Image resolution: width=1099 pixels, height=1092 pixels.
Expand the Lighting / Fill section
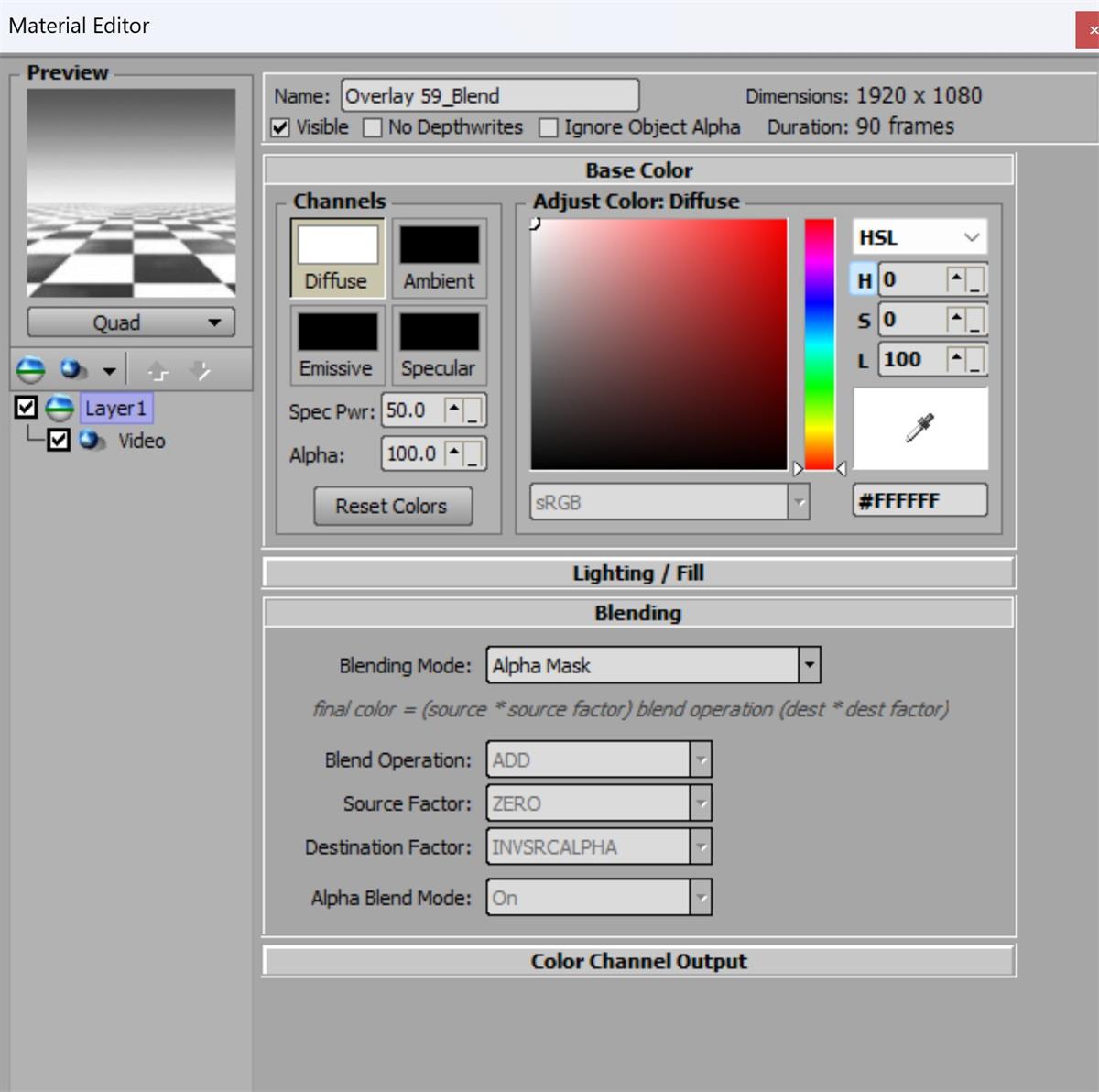638,573
